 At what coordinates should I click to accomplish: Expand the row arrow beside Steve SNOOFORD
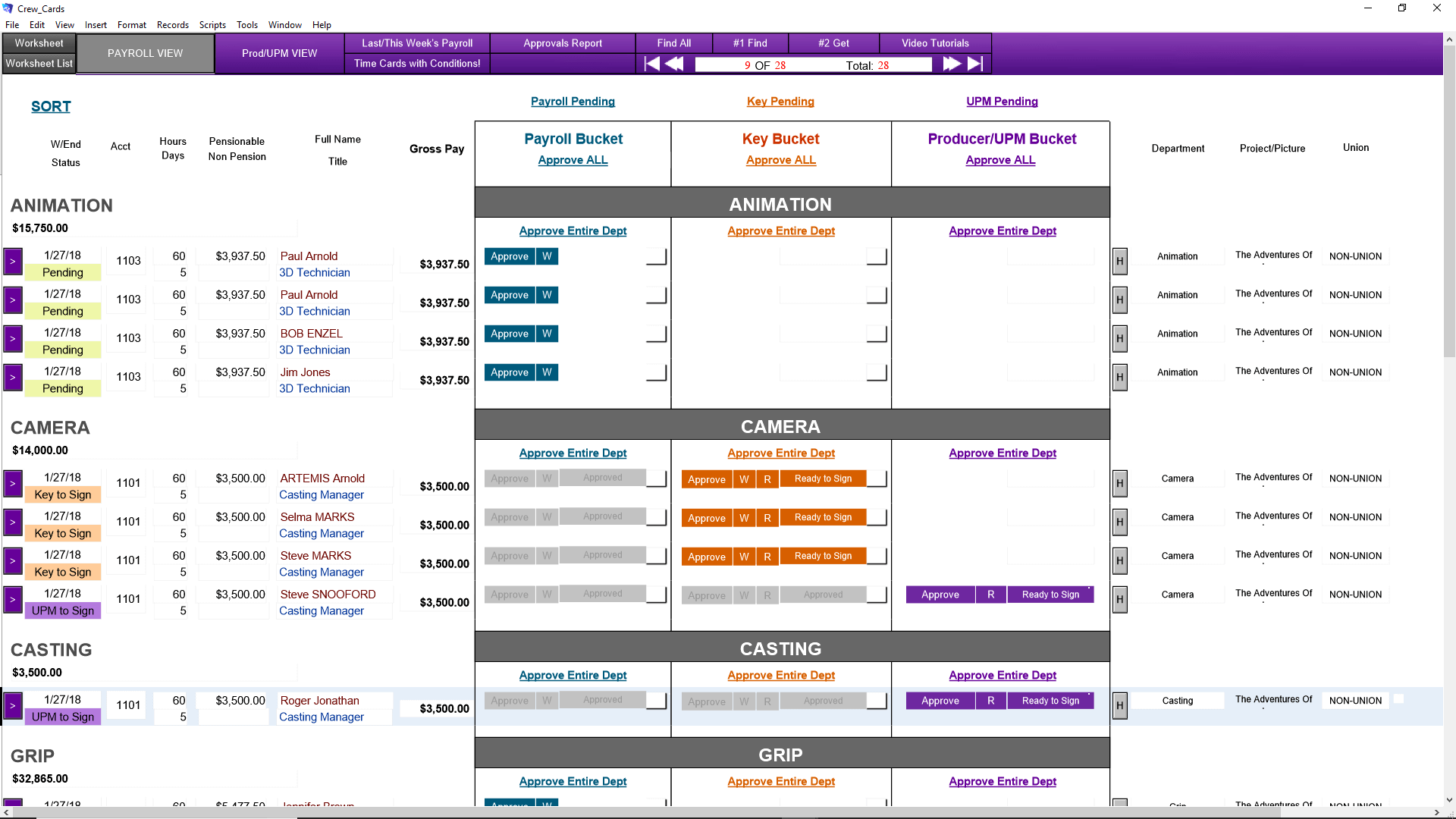click(12, 600)
